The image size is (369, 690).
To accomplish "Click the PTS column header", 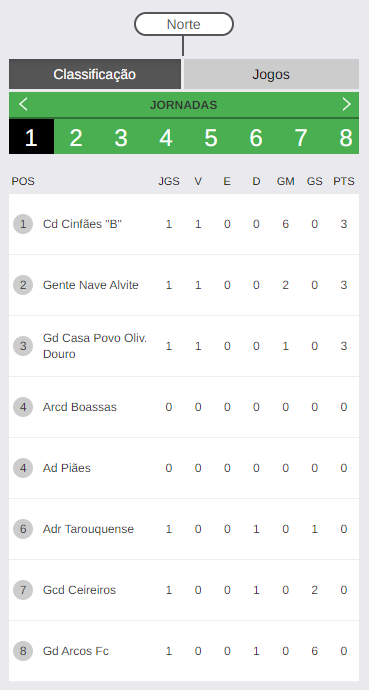I will click(x=343, y=181).
